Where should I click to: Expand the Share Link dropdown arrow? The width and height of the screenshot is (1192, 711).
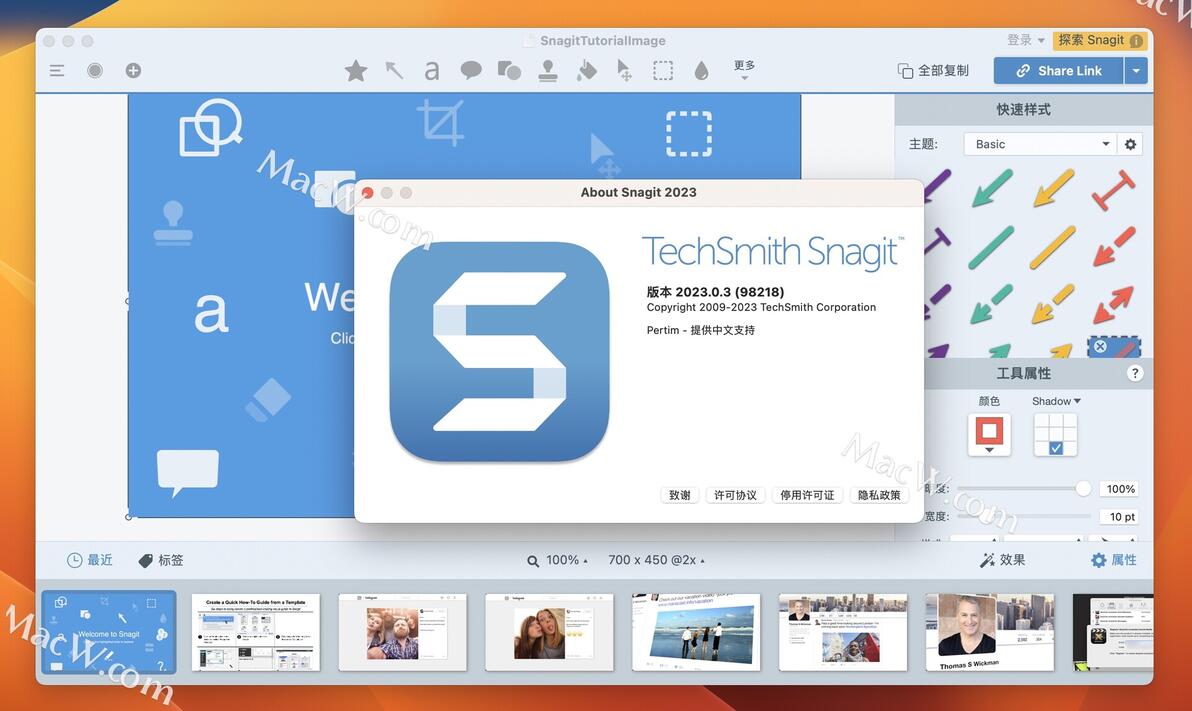(1136, 71)
